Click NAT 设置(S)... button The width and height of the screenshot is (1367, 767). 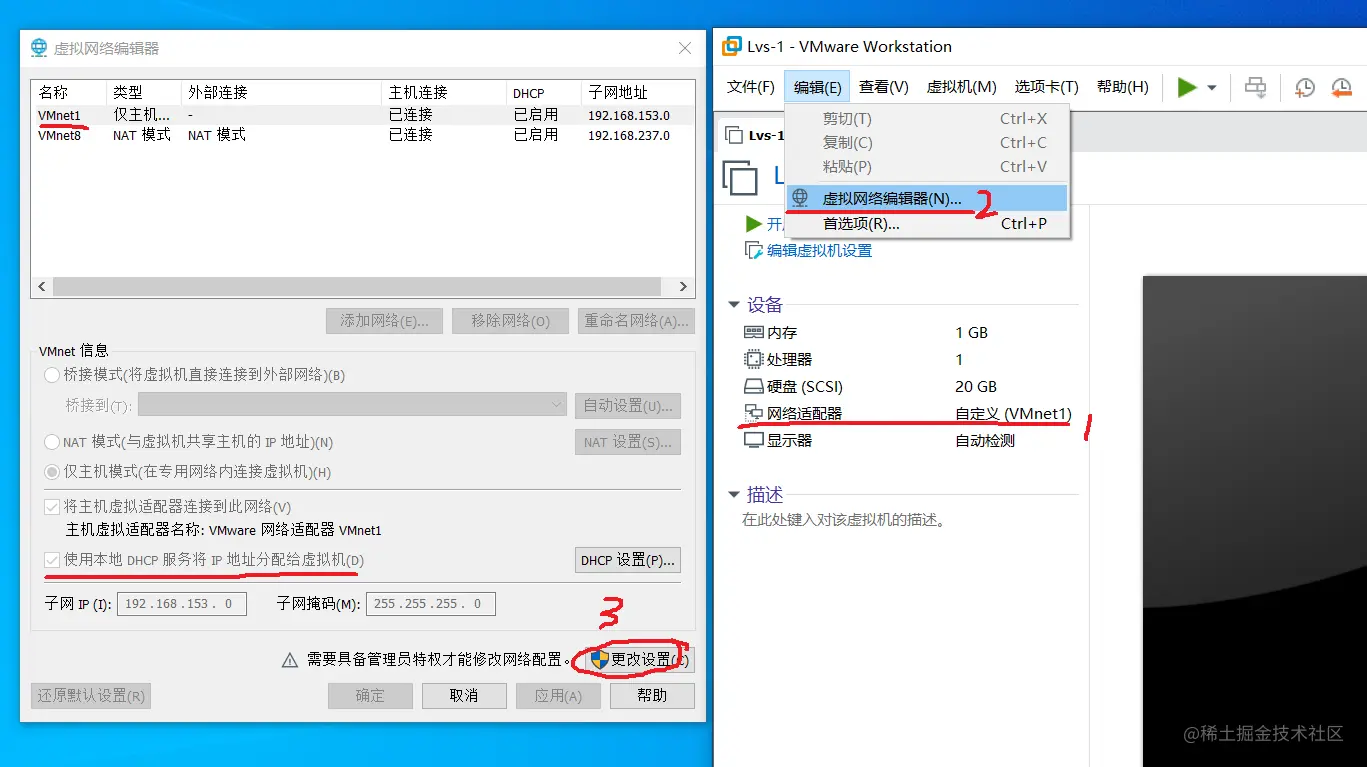click(x=628, y=442)
